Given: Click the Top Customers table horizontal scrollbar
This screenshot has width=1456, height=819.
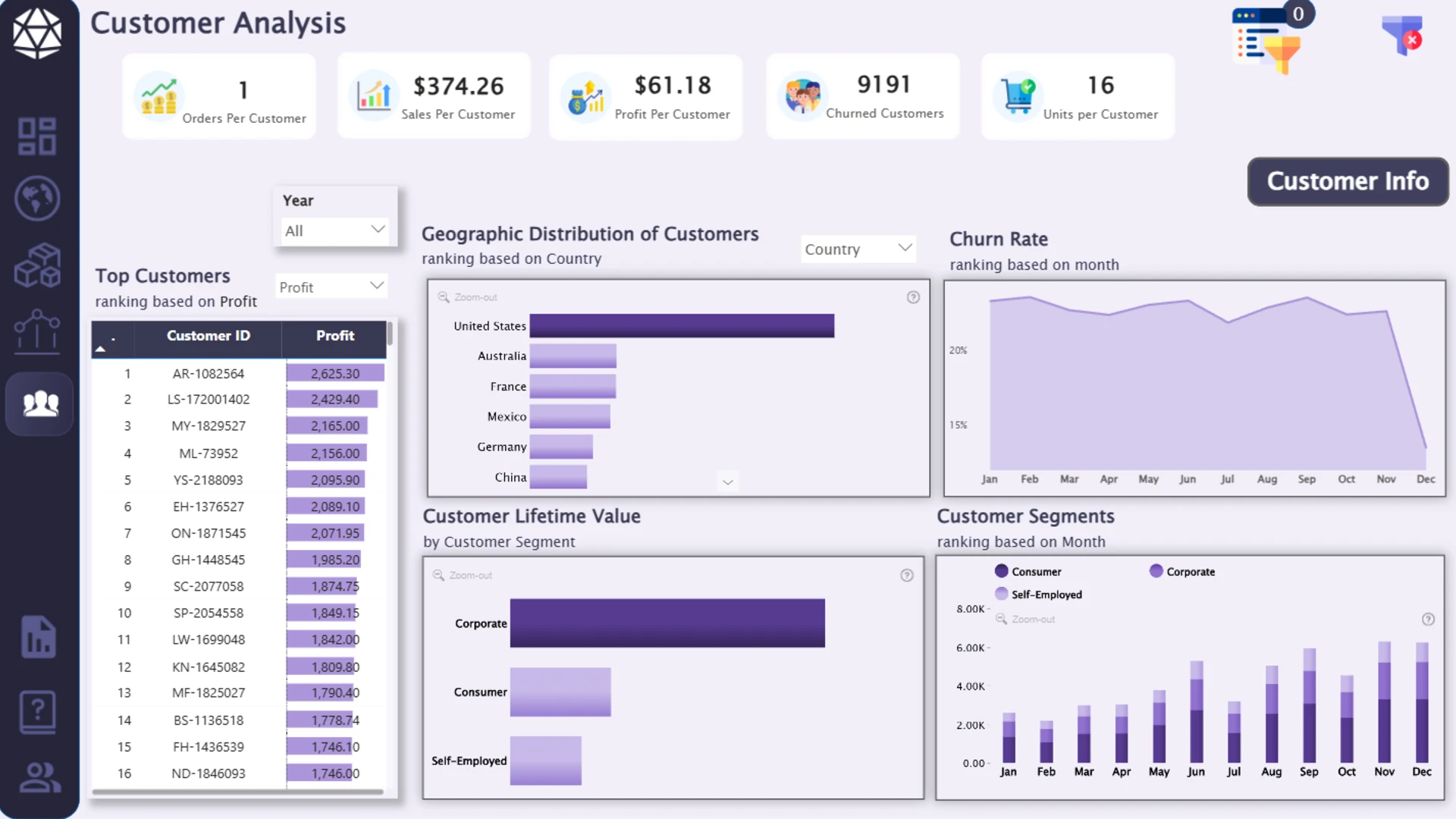Looking at the screenshot, I should tap(237, 792).
